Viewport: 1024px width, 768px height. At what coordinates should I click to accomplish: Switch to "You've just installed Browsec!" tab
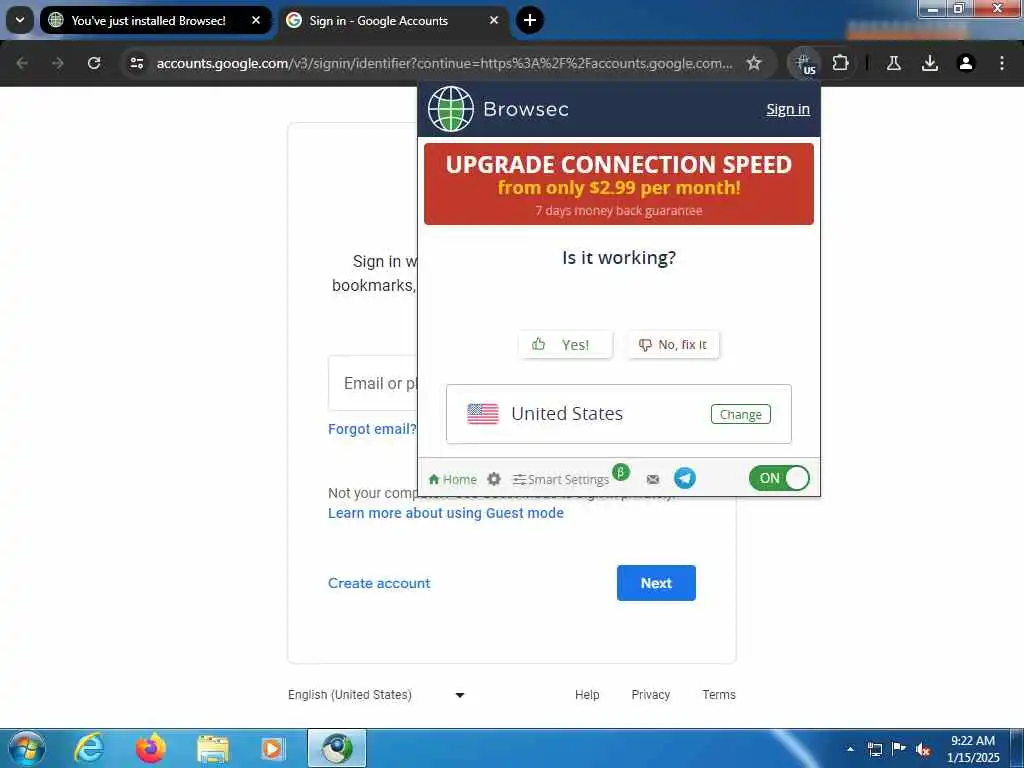148,20
